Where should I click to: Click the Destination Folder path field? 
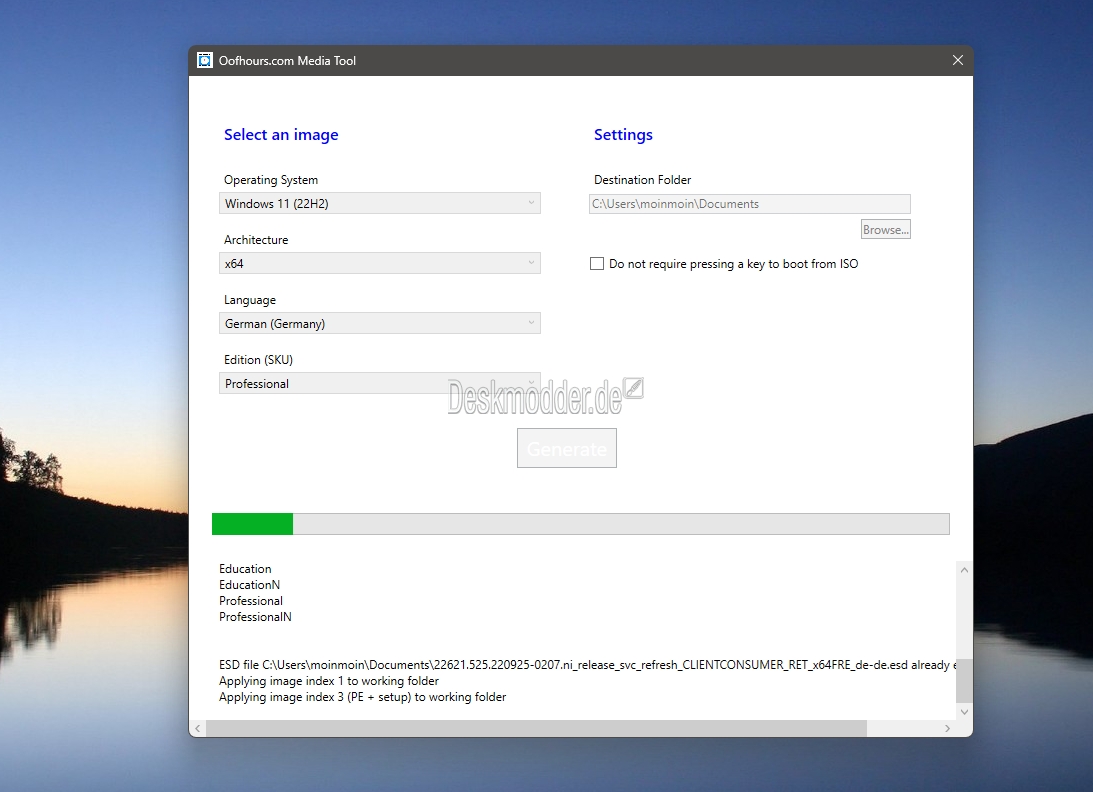tap(749, 204)
